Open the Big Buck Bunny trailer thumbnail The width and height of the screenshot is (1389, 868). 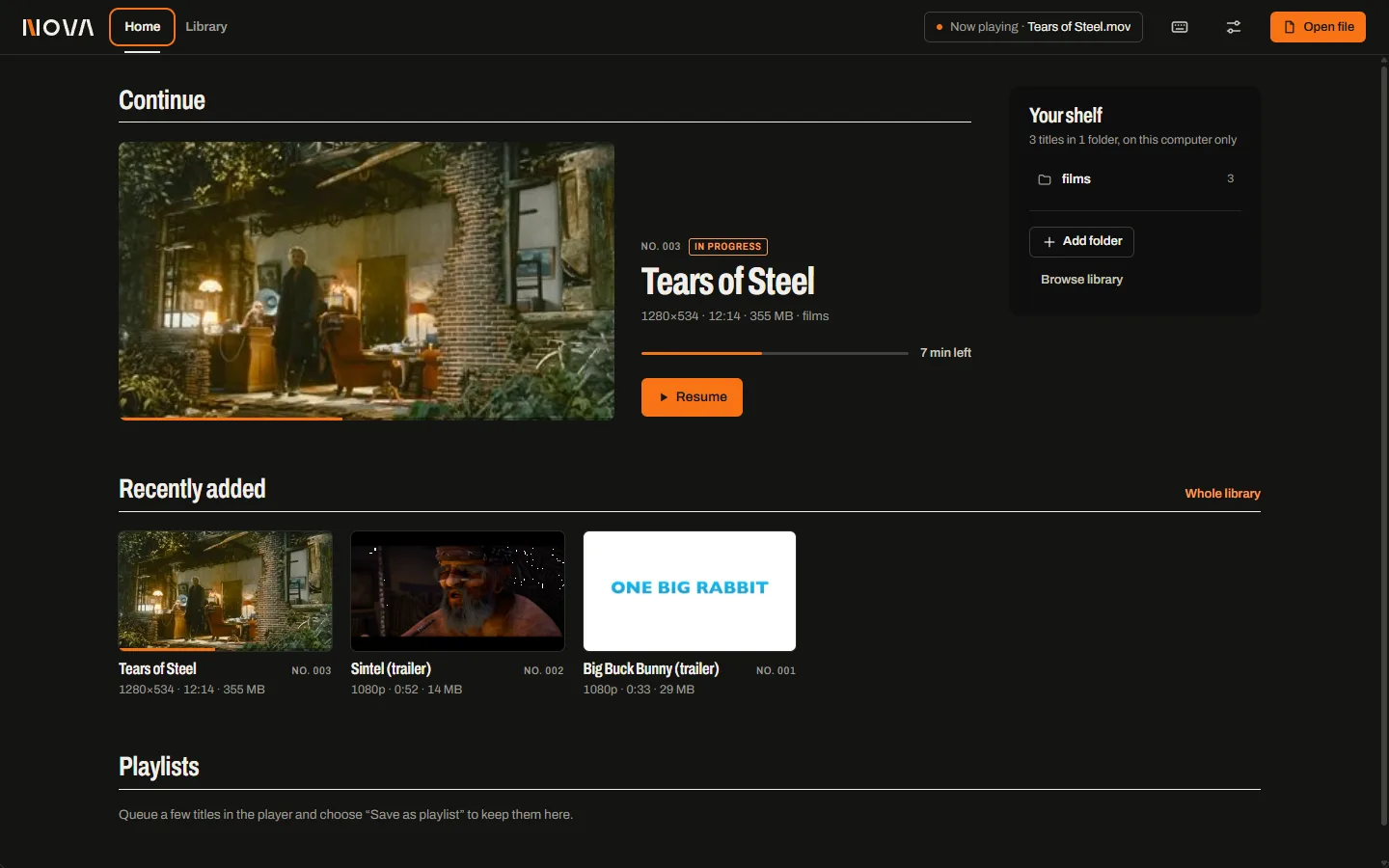(690, 591)
